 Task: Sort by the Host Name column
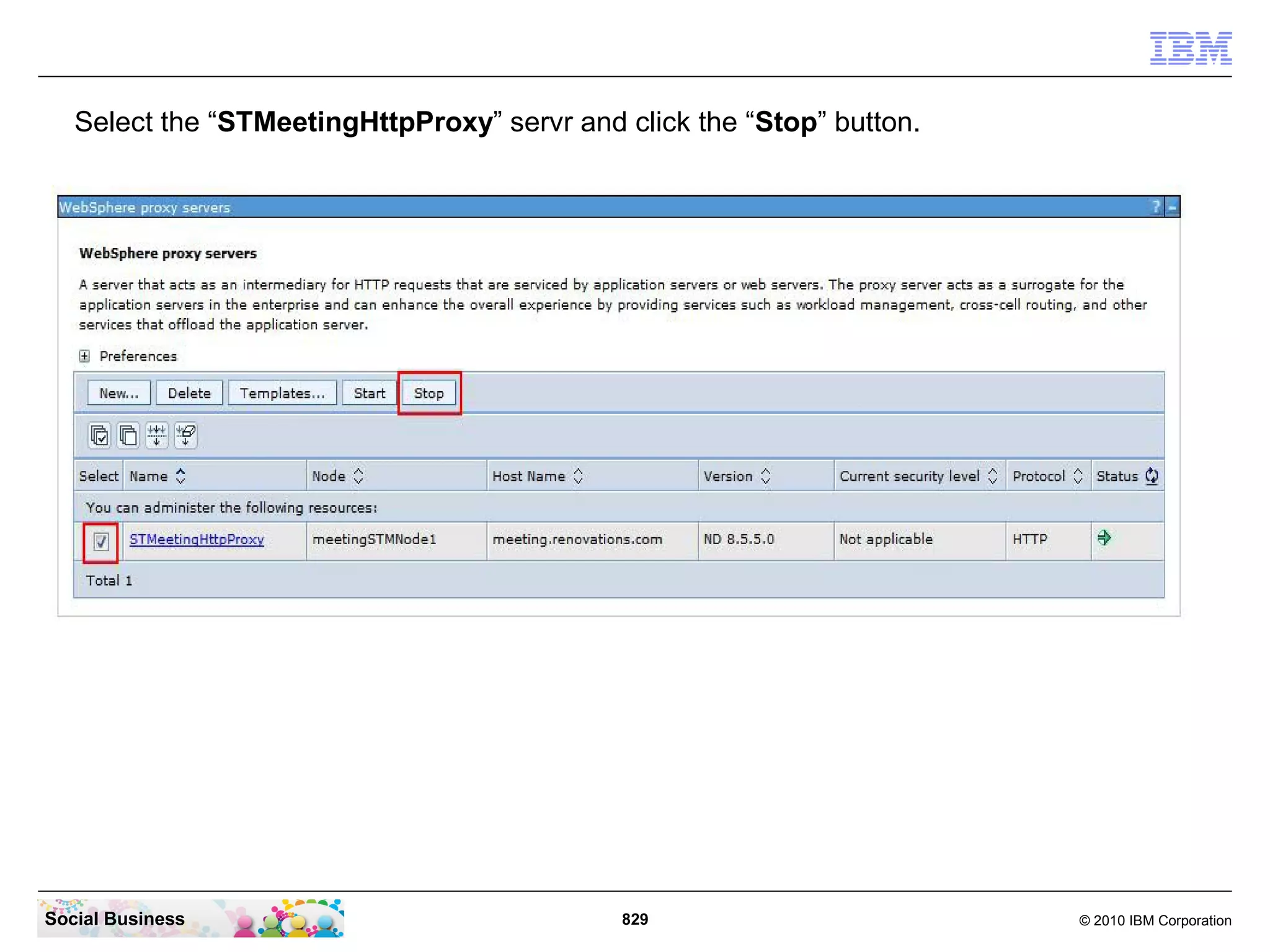tap(578, 476)
